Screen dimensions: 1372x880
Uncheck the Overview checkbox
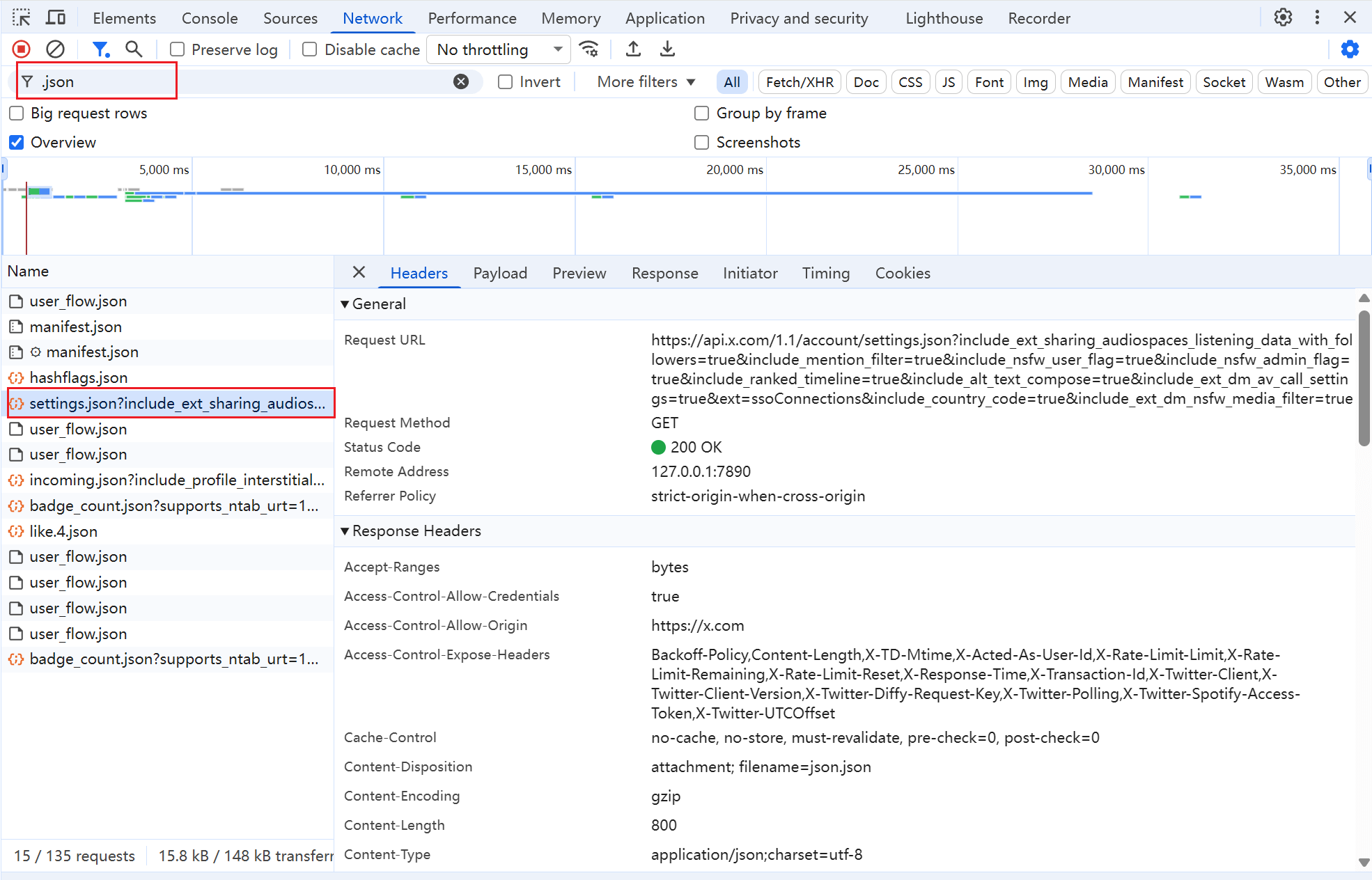[x=17, y=143]
